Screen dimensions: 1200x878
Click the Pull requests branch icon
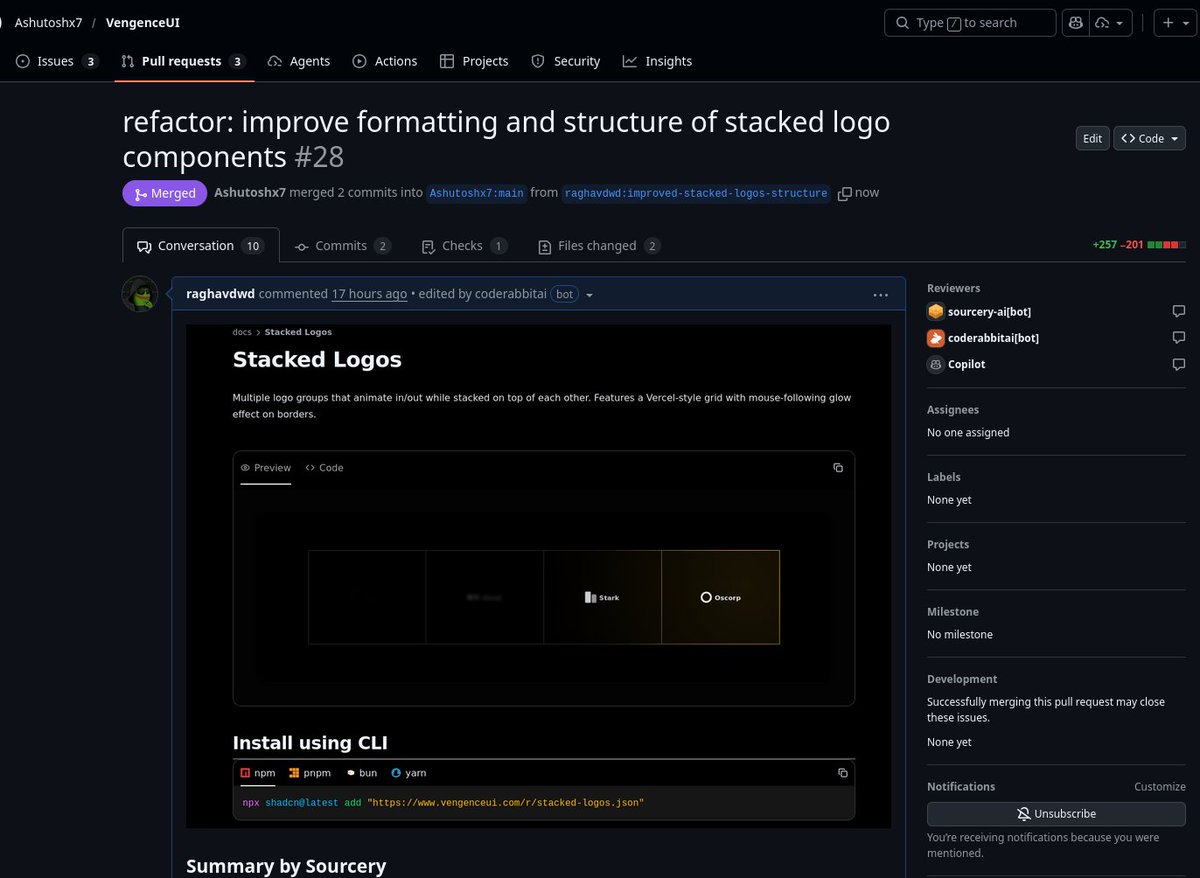[x=127, y=61]
